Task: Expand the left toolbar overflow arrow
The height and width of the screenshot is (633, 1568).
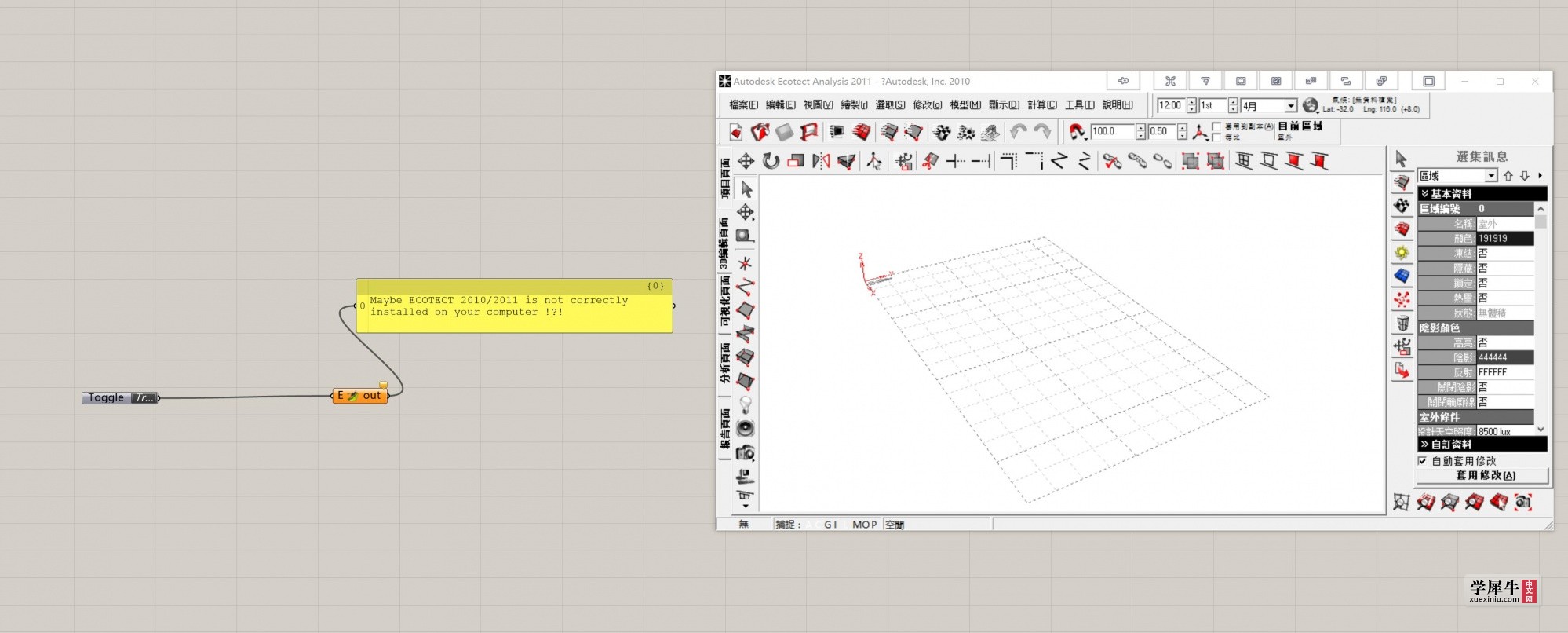Action: pos(746,507)
